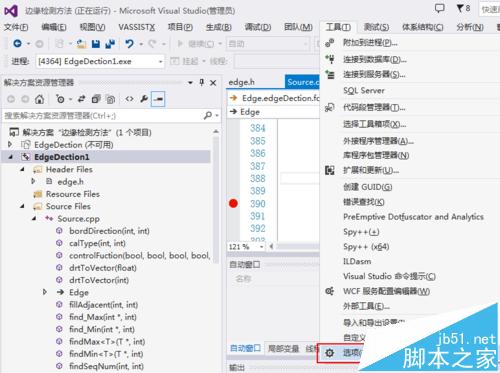Select the Spy++(+) menu entry
This screenshot has width=500, height=373.
361,232
